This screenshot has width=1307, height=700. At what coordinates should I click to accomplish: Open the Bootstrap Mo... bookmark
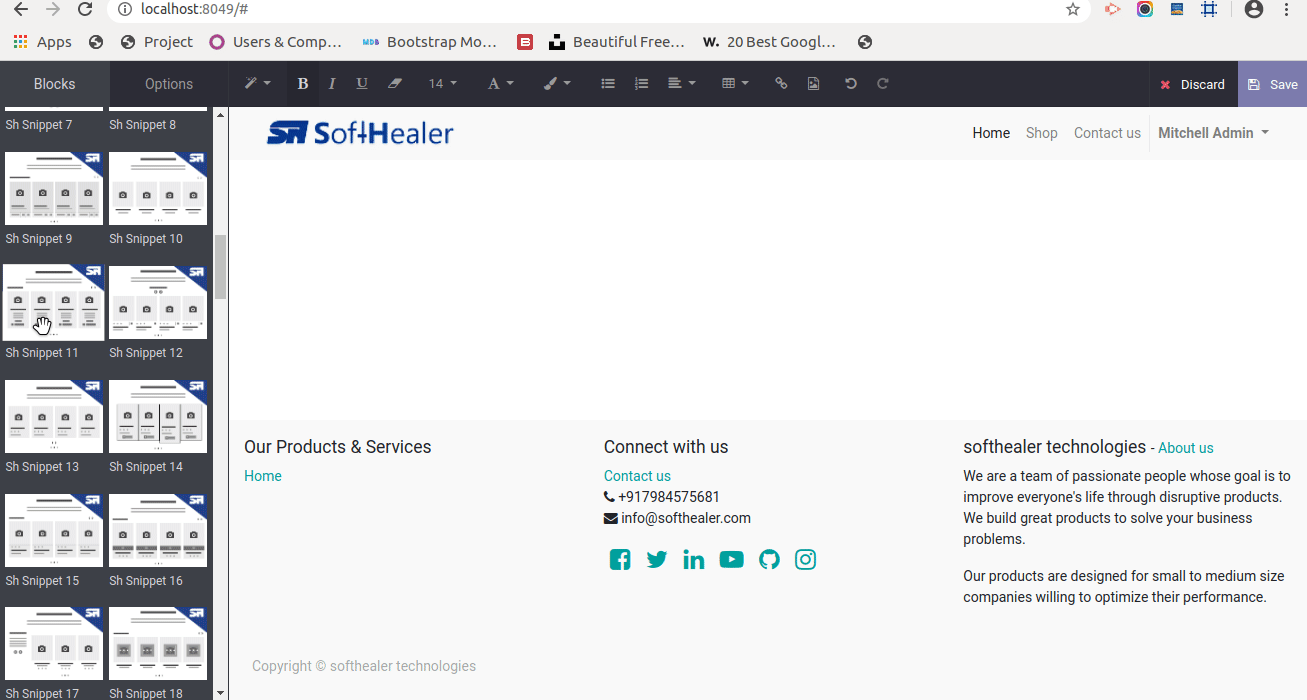tap(429, 42)
